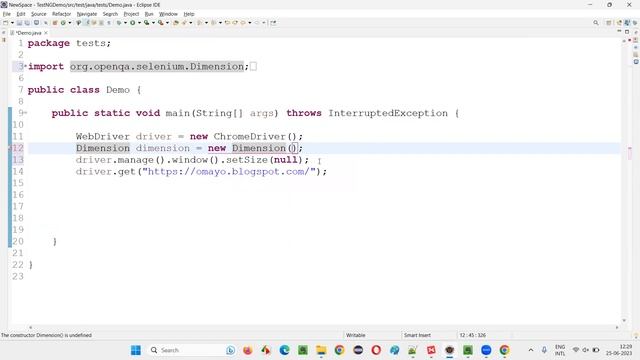Open the Run menu

149,14
